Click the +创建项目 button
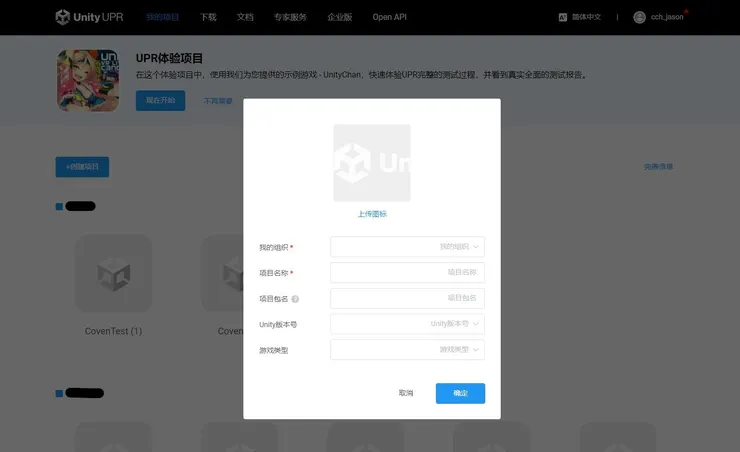 (82, 167)
